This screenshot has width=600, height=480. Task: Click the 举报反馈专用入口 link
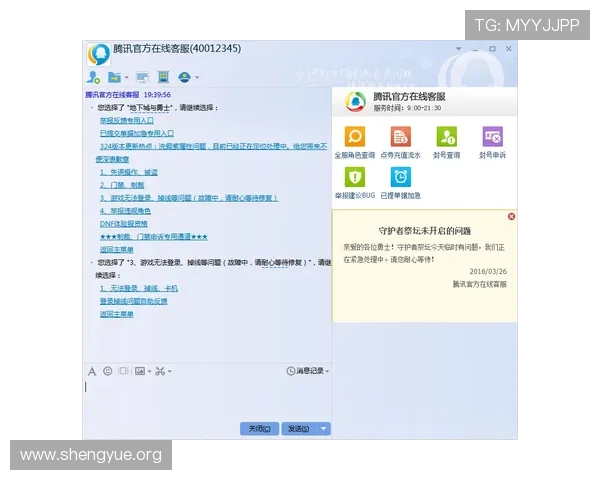click(x=127, y=121)
